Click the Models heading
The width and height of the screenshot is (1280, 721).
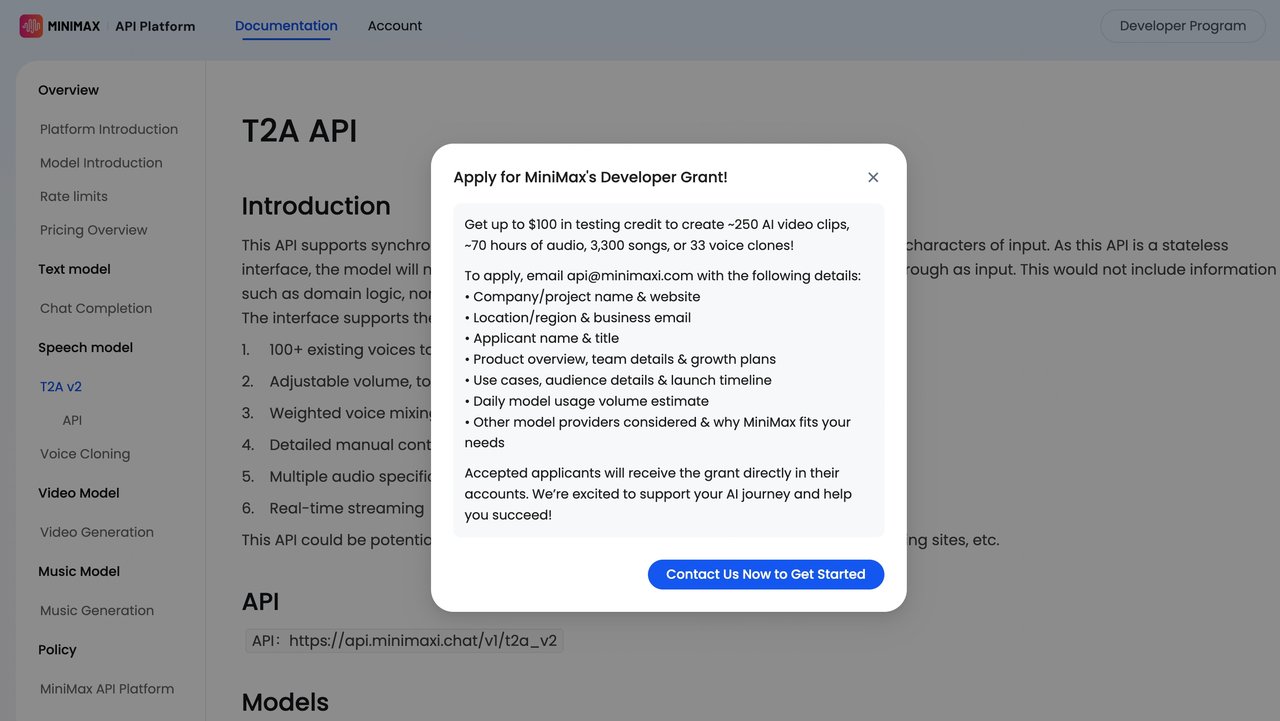[285, 702]
